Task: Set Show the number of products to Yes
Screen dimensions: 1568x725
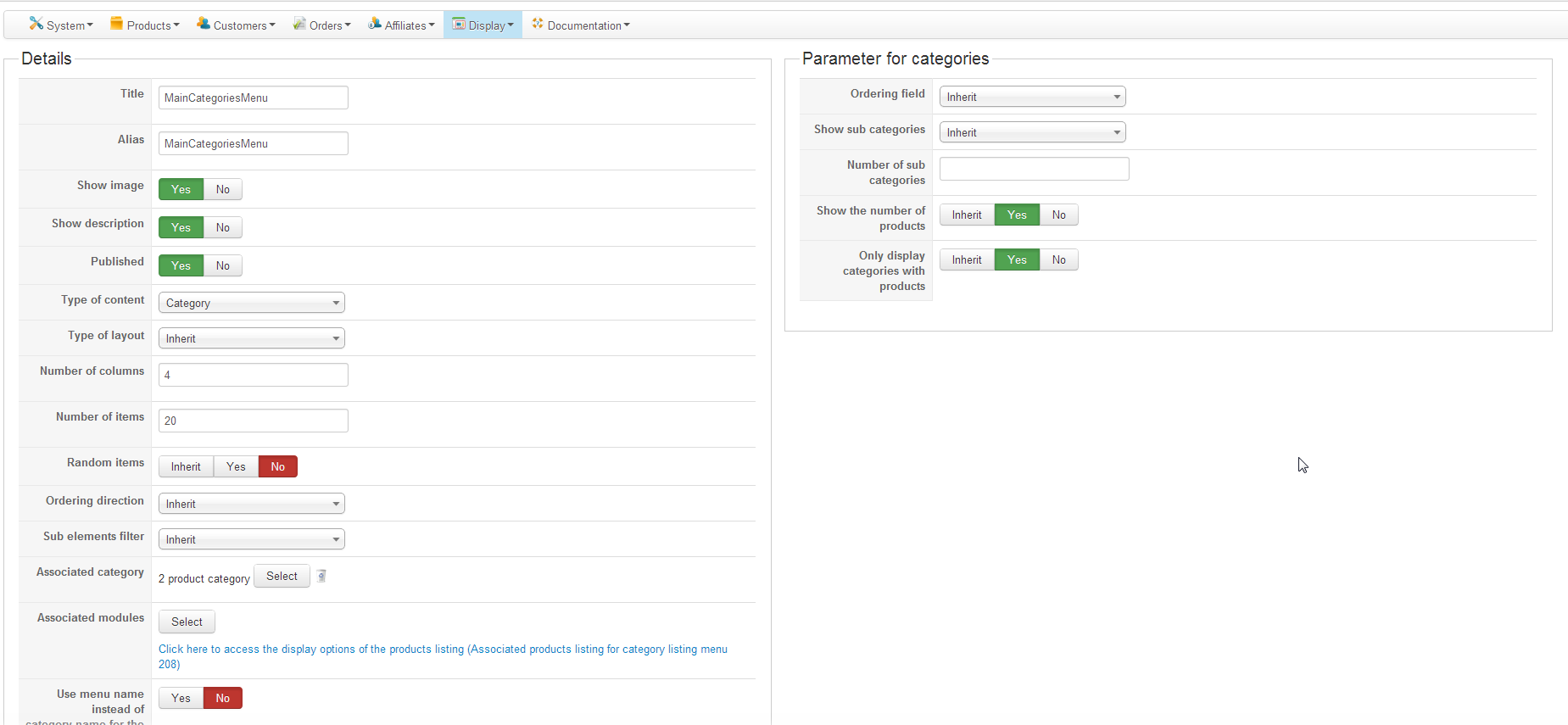Action: click(1017, 215)
